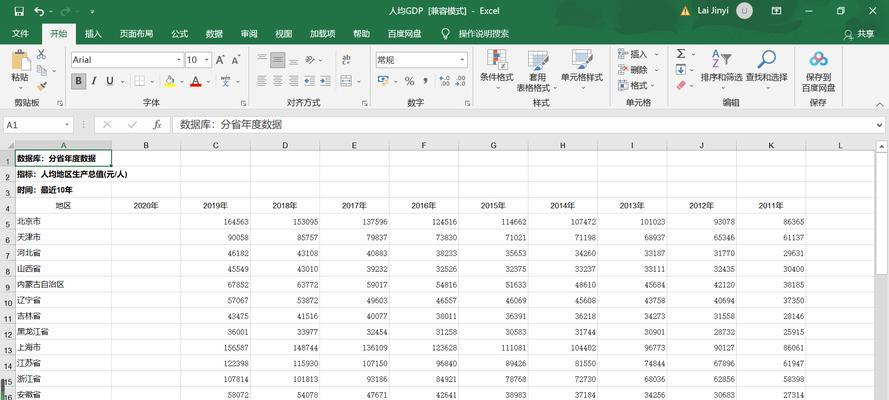Toggle middle vertical alignment
Image resolution: width=889 pixels, height=400 pixels.
click(x=277, y=59)
